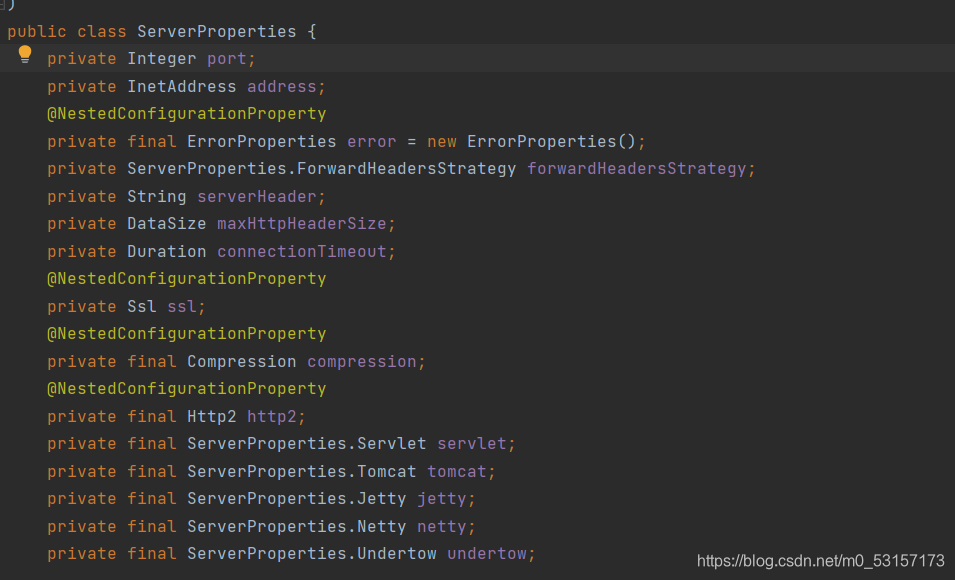The image size is (955, 580).
Task: Click the undertow field name
Action: click(487, 554)
